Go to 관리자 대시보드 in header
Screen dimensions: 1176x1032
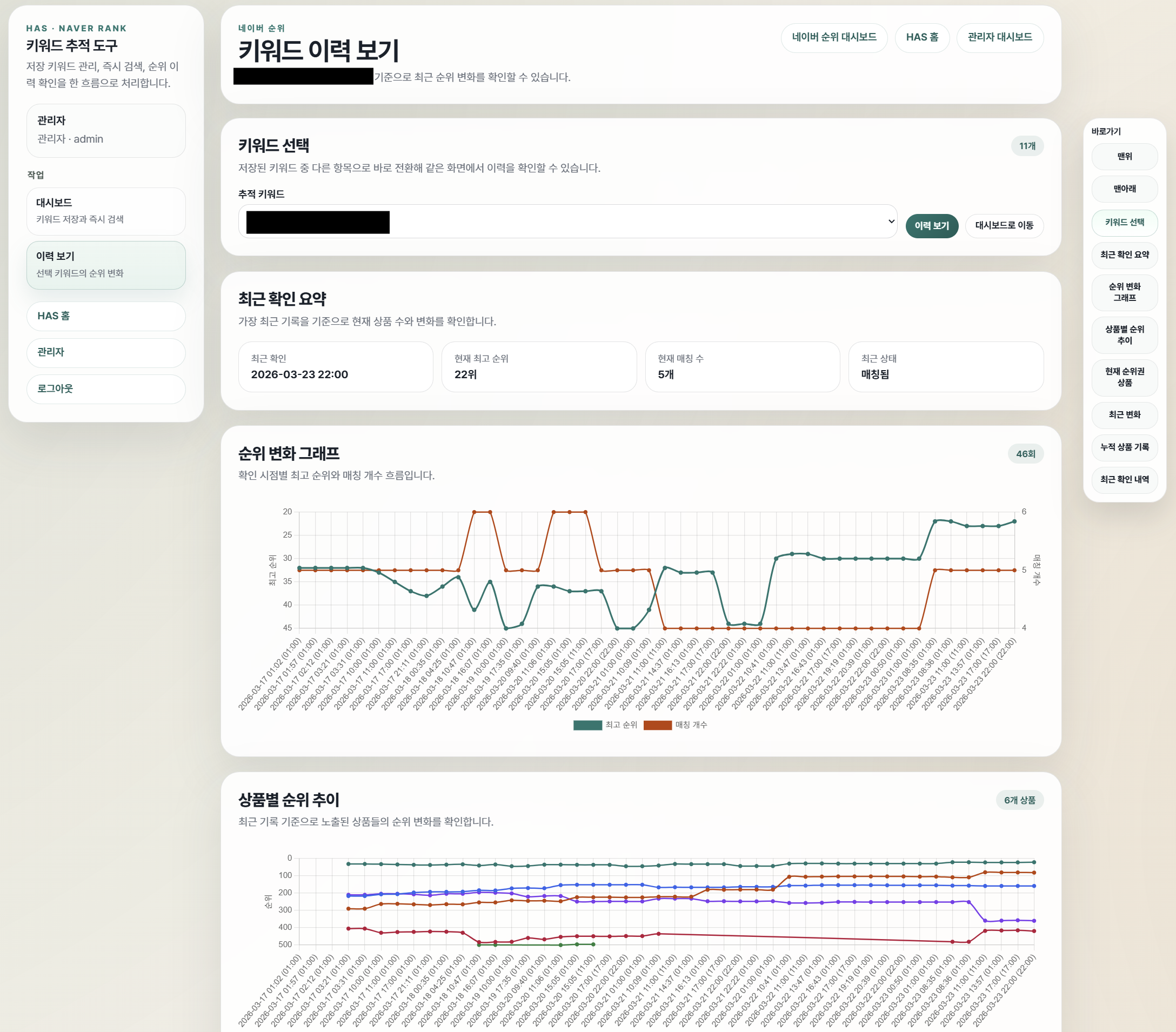click(x=999, y=37)
